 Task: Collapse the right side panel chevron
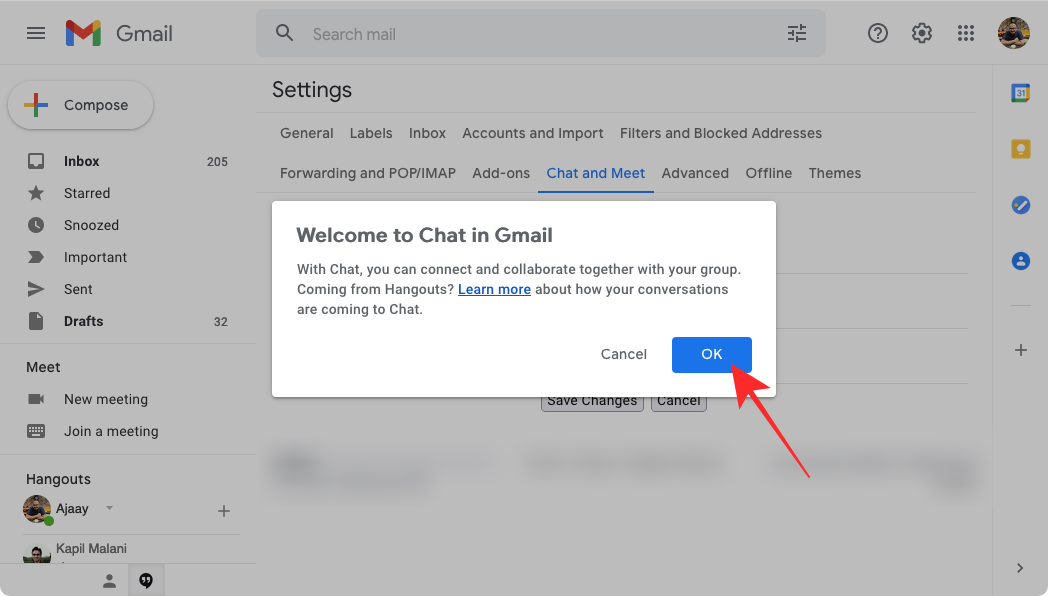(1020, 568)
